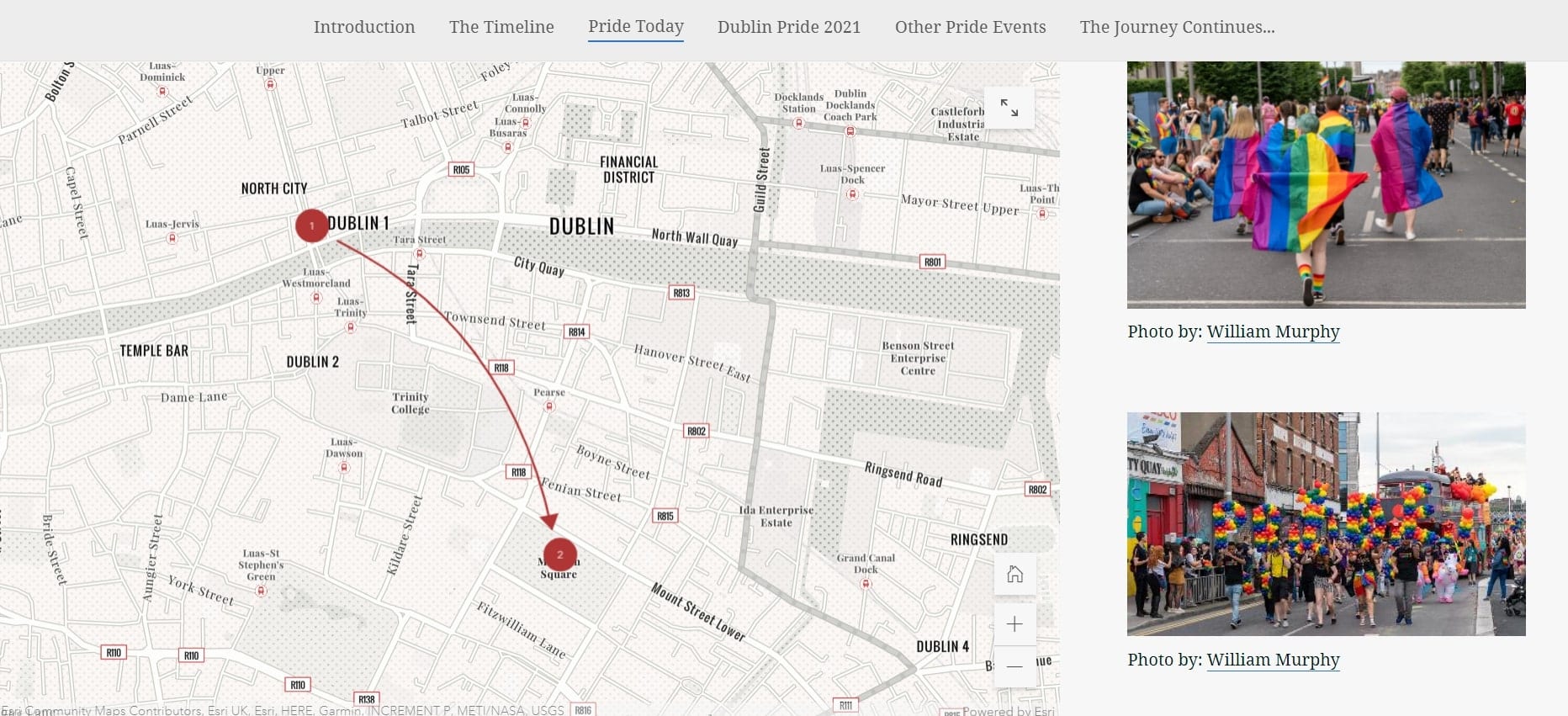Click the Tara Street station icon

tap(420, 253)
